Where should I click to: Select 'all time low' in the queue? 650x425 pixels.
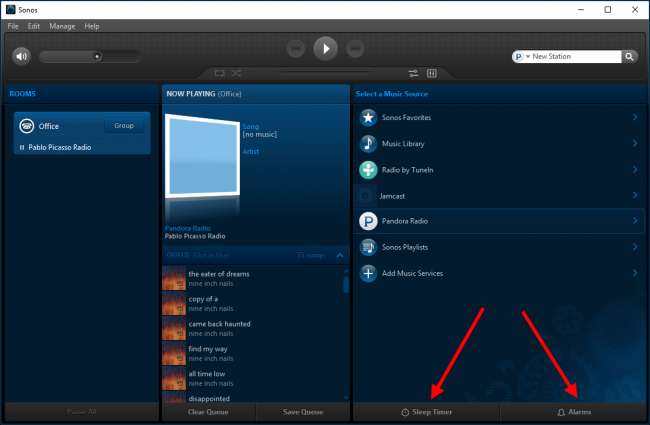click(254, 378)
